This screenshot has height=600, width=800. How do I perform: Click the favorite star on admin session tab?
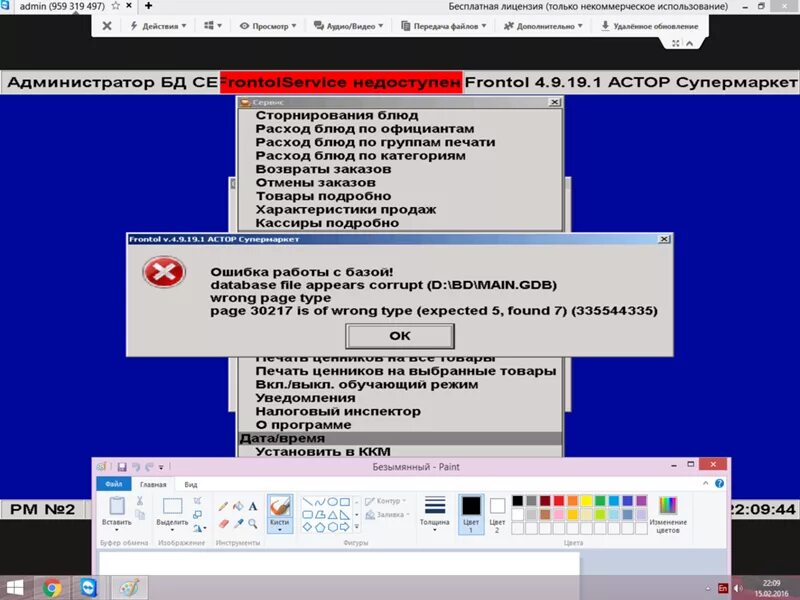click(115, 6)
